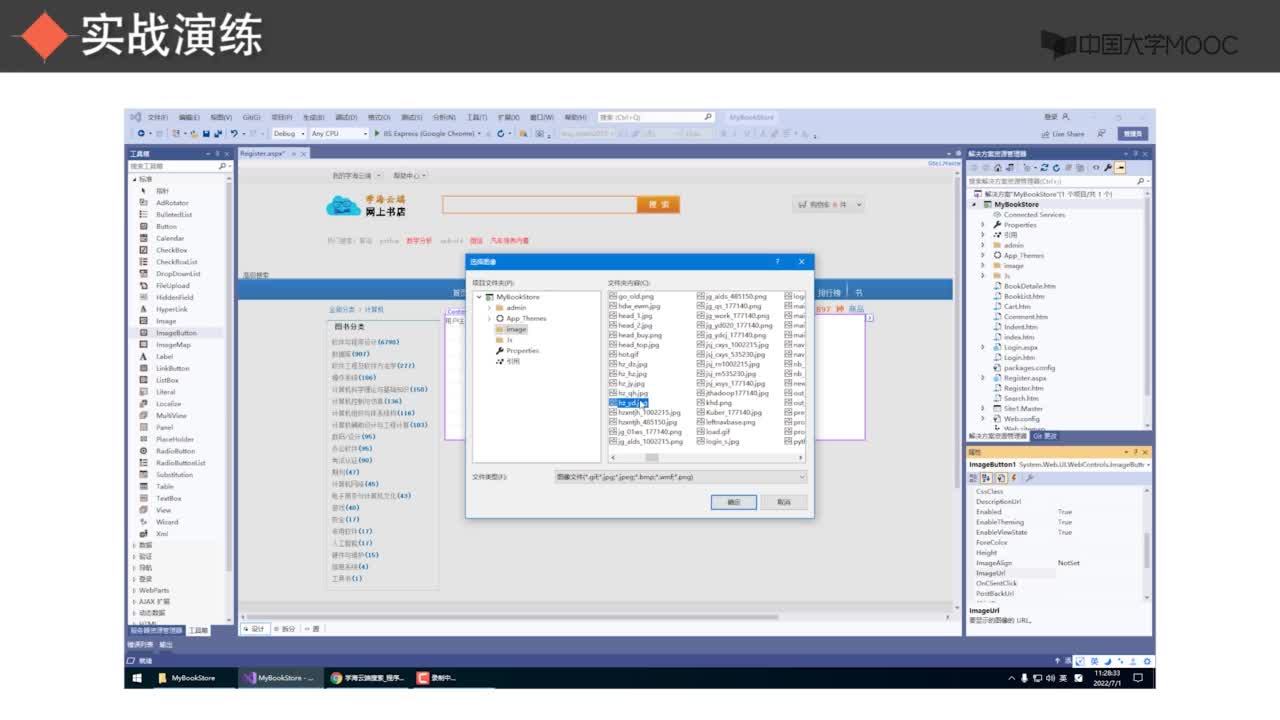1280x720 pixels.
Task: Open the Git(G) menu
Action: tap(251, 117)
